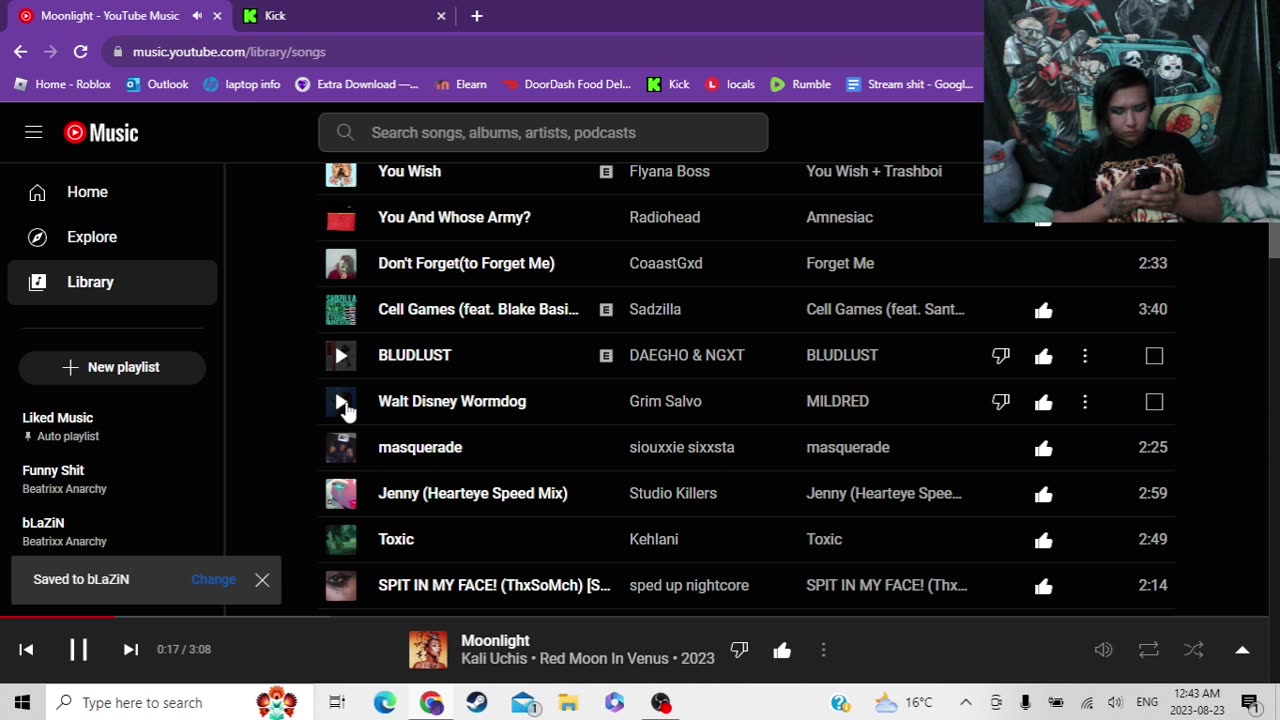Open Home - Roblox bookmark

62,84
